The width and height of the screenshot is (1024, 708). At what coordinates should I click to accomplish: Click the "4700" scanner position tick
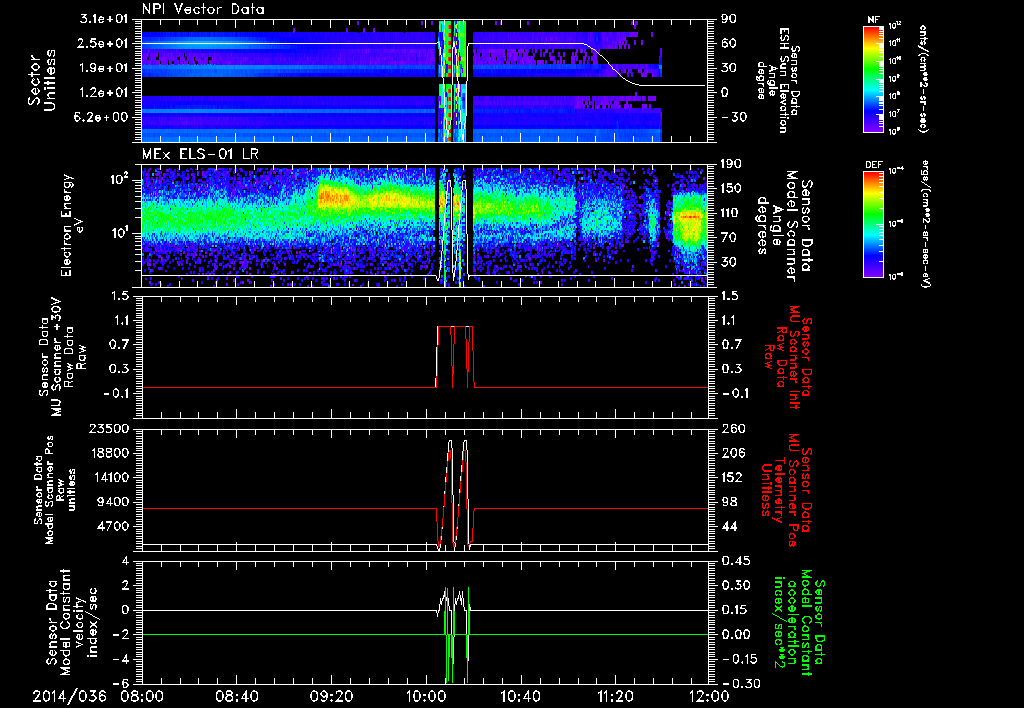[x=114, y=526]
